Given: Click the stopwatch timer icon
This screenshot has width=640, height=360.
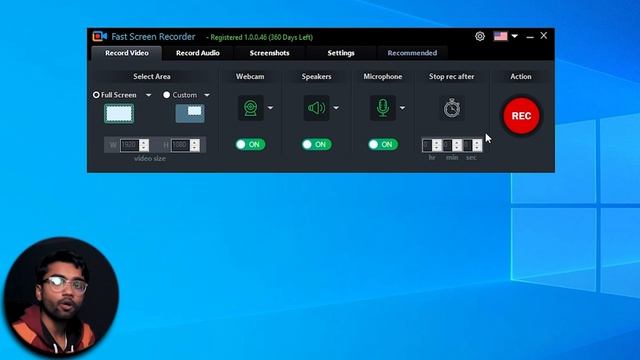Looking at the screenshot, I should point(452,108).
